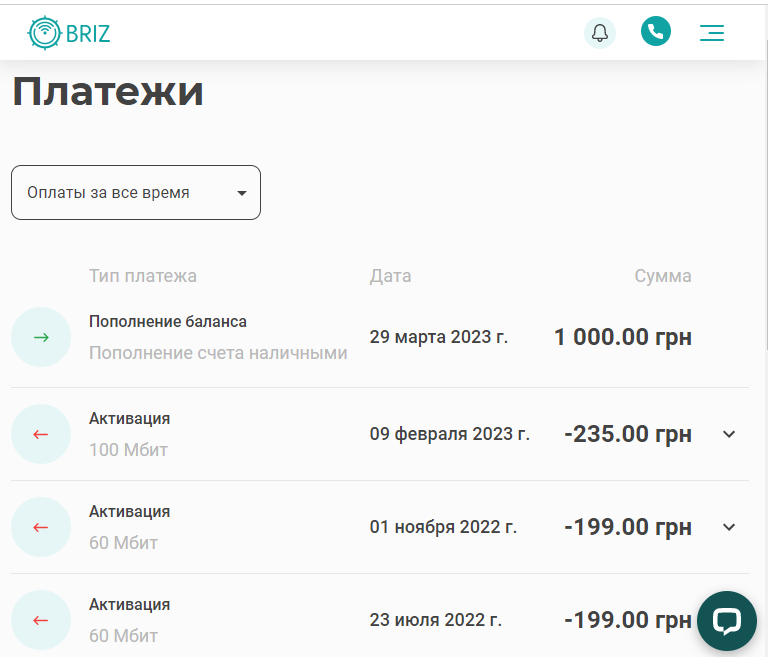The width and height of the screenshot is (768, 657).
Task: Click green arrow icon for balance top-up
Action: (41, 337)
